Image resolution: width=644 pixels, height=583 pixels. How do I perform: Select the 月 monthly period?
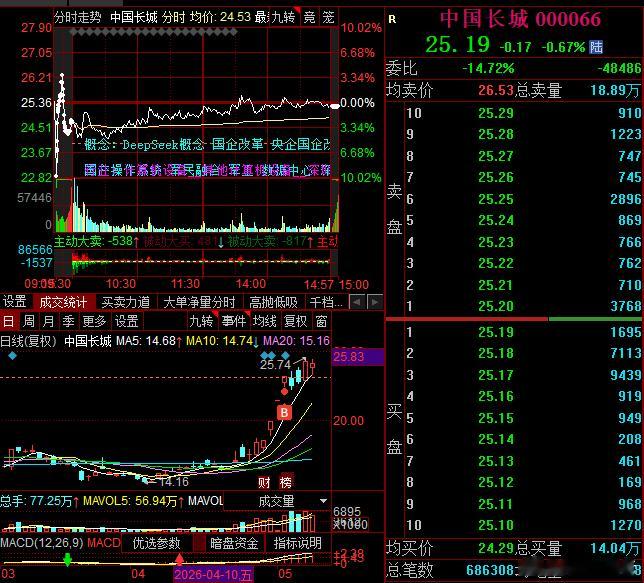point(48,321)
